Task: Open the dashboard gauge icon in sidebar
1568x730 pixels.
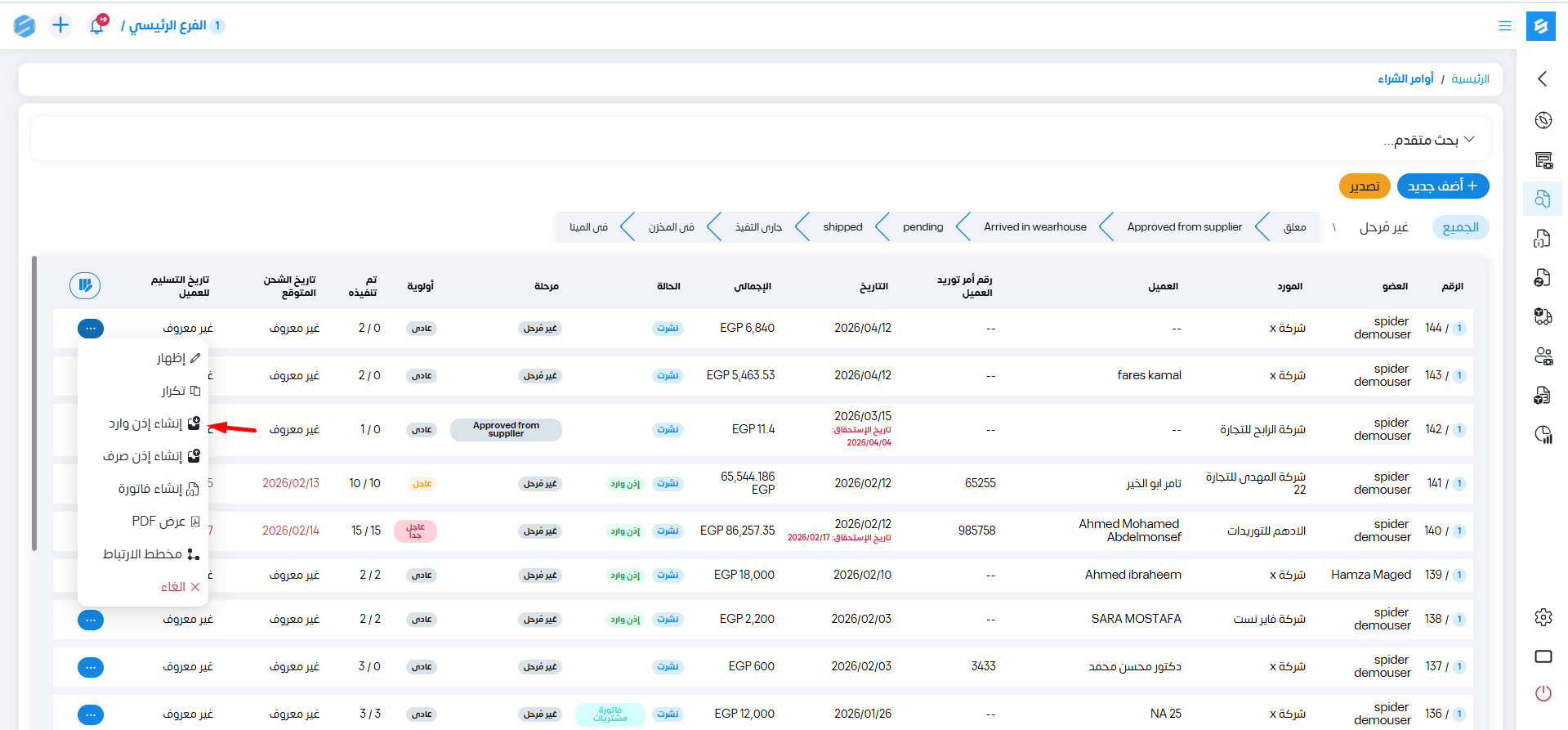Action: 1543,120
